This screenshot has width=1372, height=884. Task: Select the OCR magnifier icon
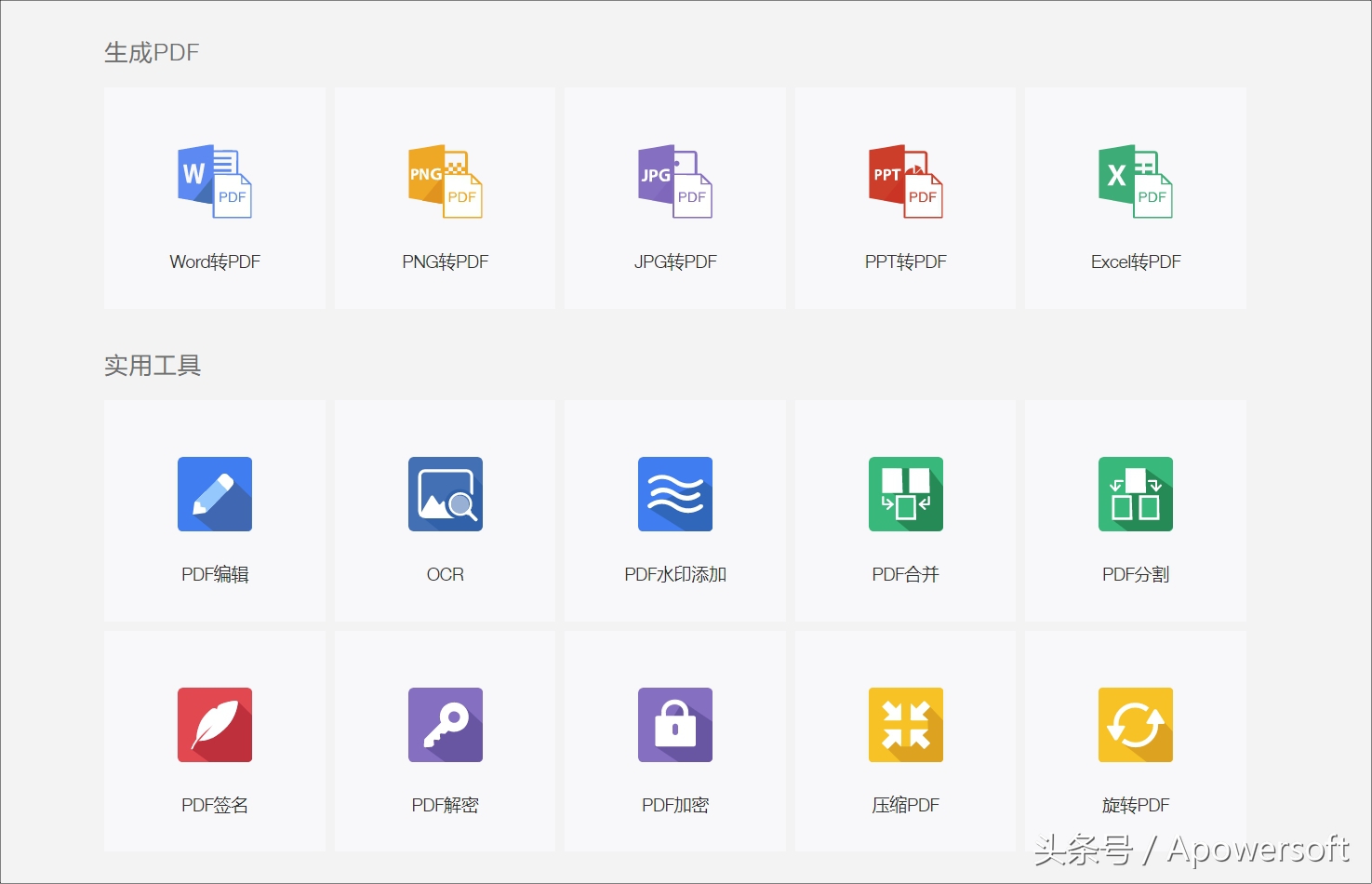click(x=445, y=494)
